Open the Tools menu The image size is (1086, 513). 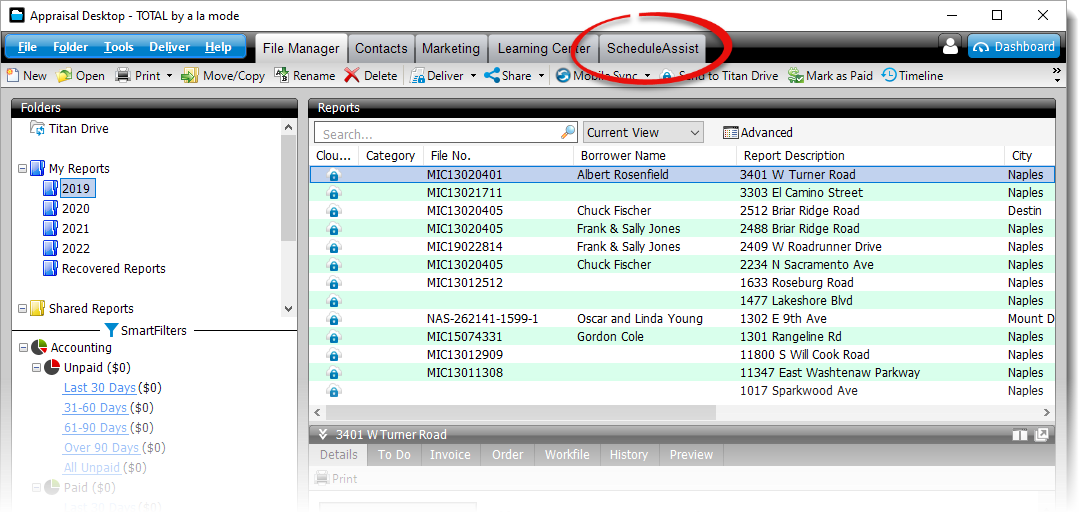118,47
